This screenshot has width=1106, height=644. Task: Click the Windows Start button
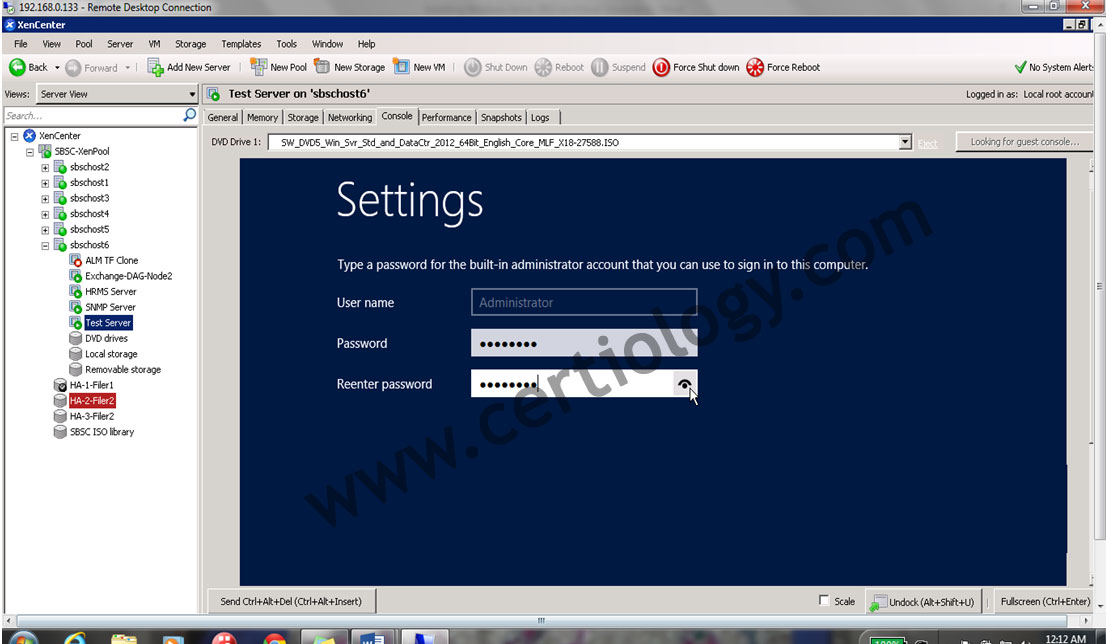(x=23, y=638)
